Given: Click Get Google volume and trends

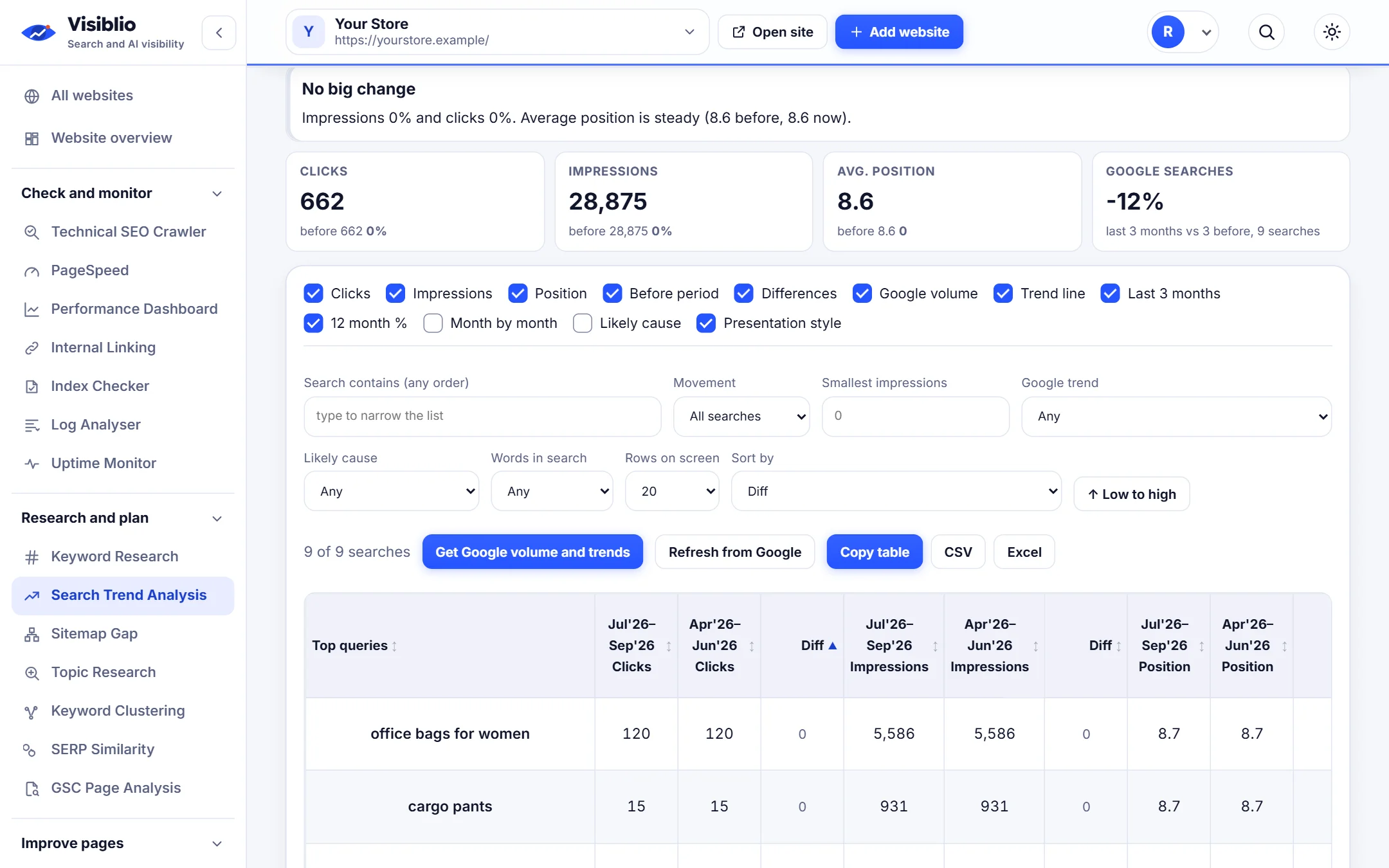Looking at the screenshot, I should pos(532,552).
